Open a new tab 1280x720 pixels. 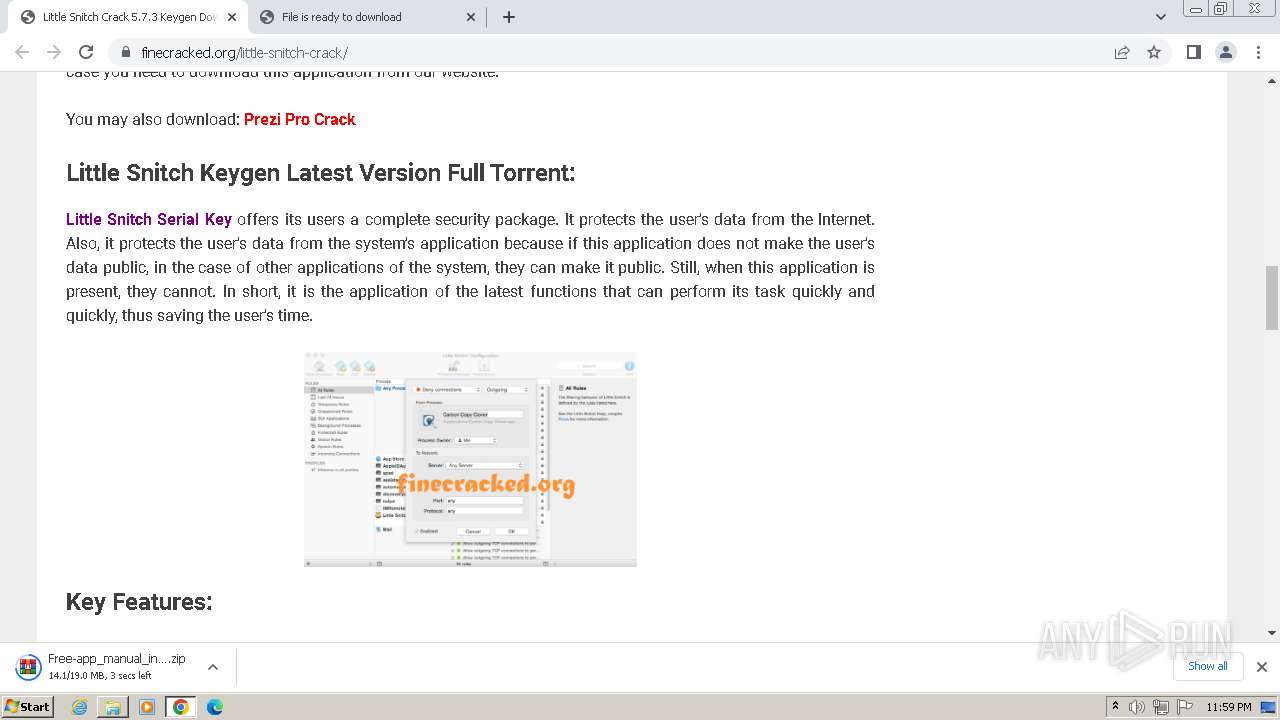pos(509,17)
